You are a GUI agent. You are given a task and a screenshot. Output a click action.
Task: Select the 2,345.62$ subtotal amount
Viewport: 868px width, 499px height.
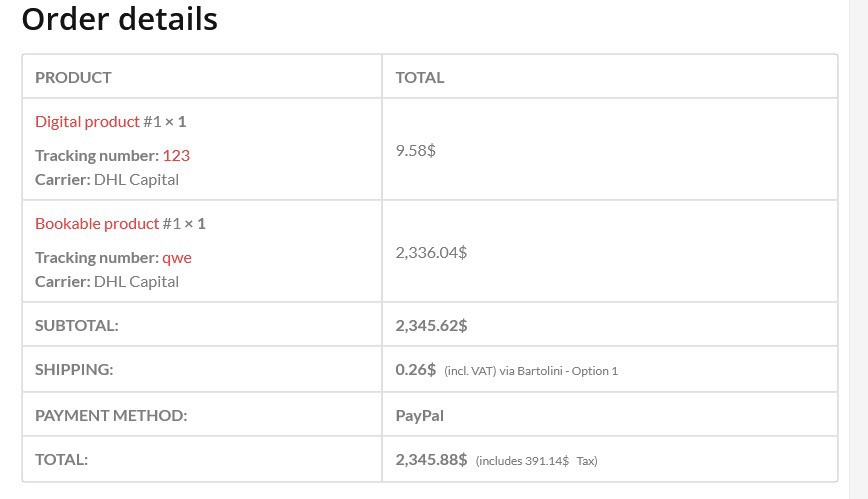pyautogui.click(x=431, y=325)
